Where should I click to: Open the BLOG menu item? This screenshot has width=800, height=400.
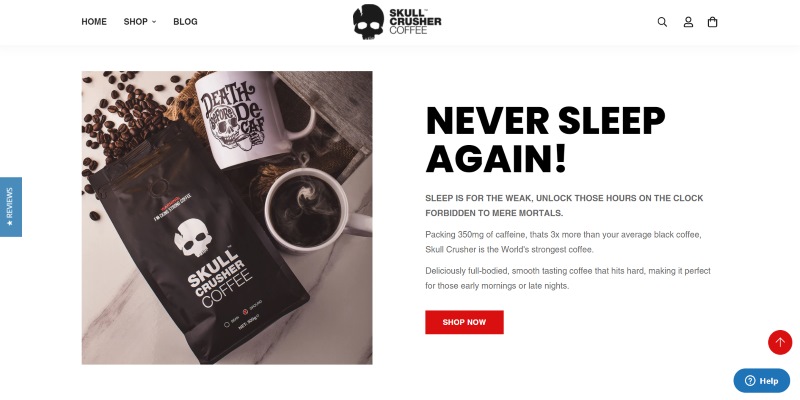[x=185, y=22]
